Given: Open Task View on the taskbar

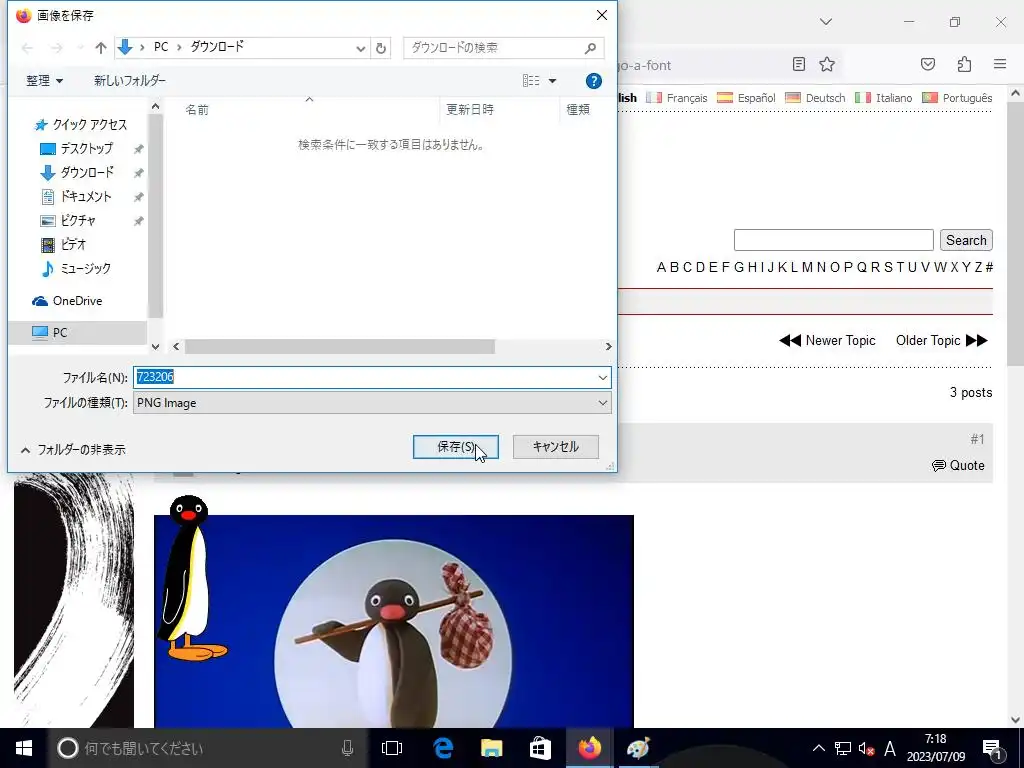Looking at the screenshot, I should coord(391,748).
